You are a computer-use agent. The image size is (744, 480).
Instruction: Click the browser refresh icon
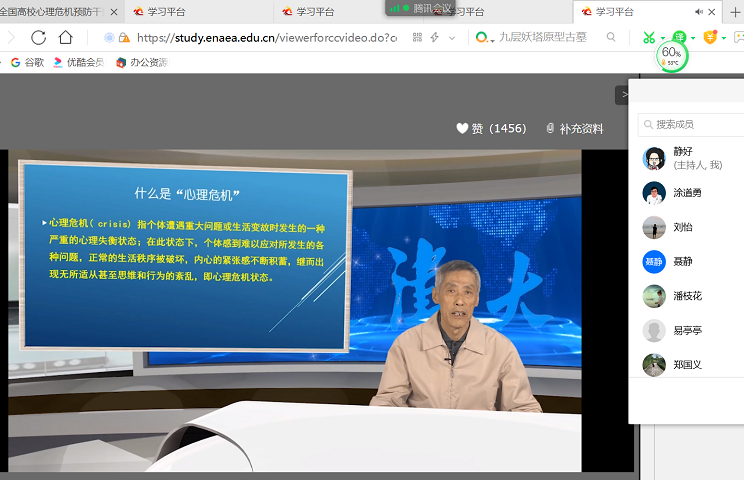(x=38, y=38)
